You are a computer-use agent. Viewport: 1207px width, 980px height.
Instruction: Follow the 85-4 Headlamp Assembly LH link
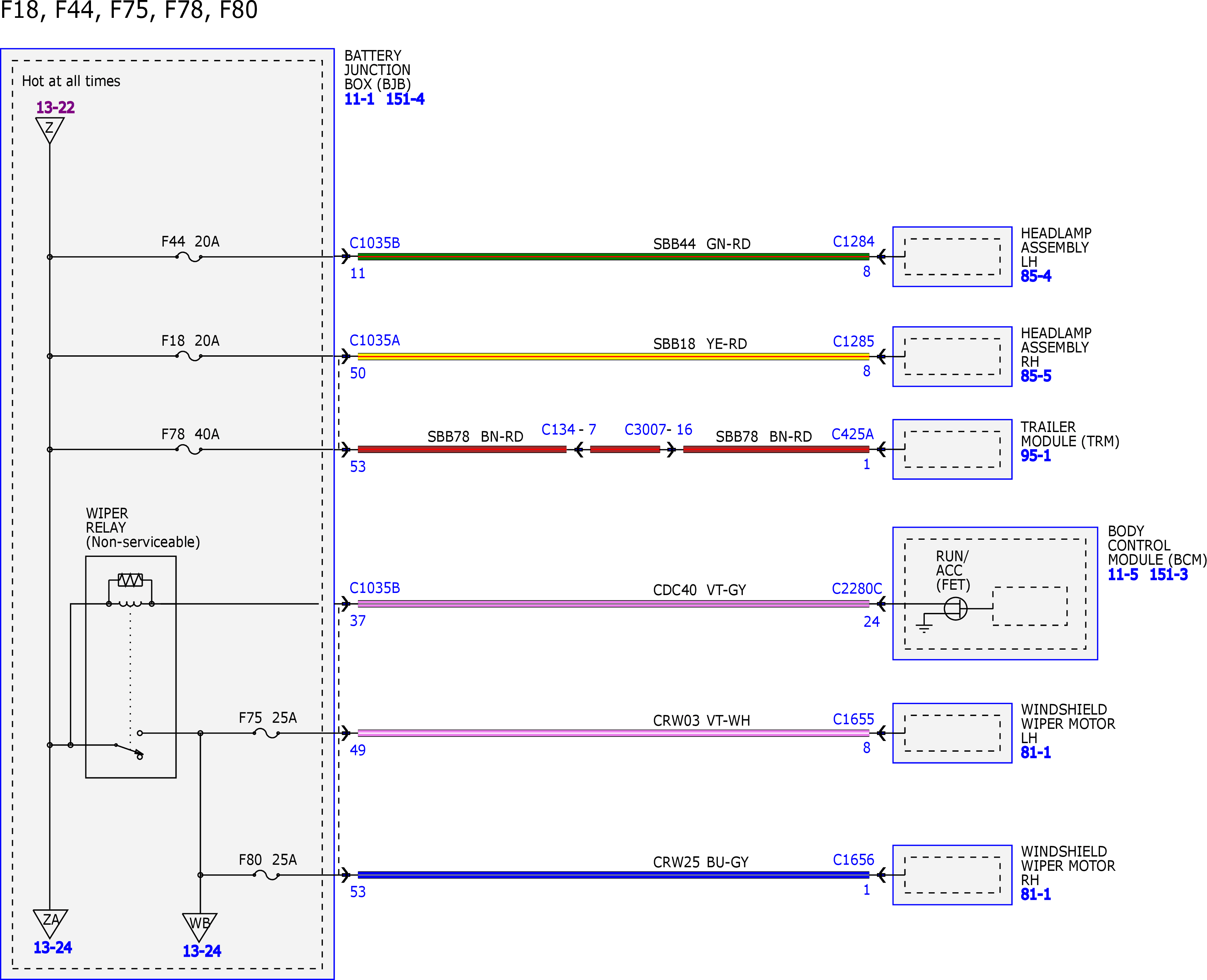pos(1035,276)
